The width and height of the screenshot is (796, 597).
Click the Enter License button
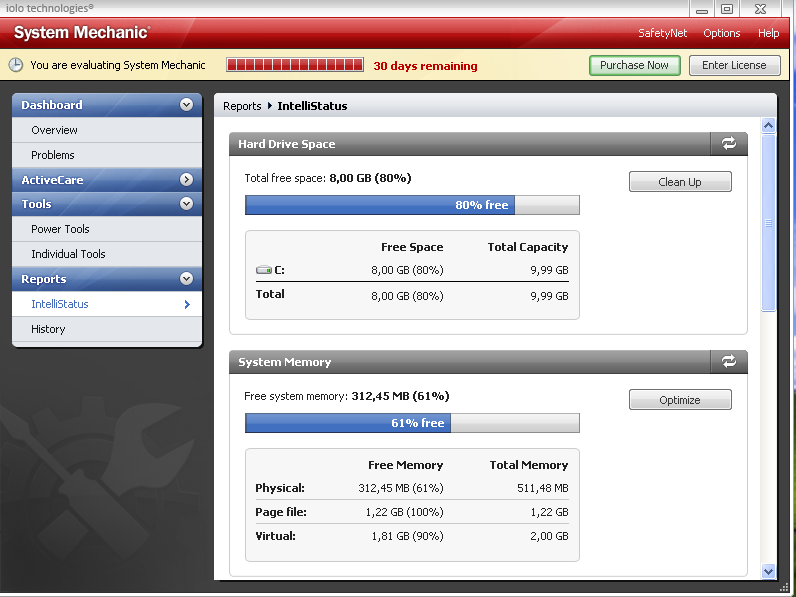point(734,65)
